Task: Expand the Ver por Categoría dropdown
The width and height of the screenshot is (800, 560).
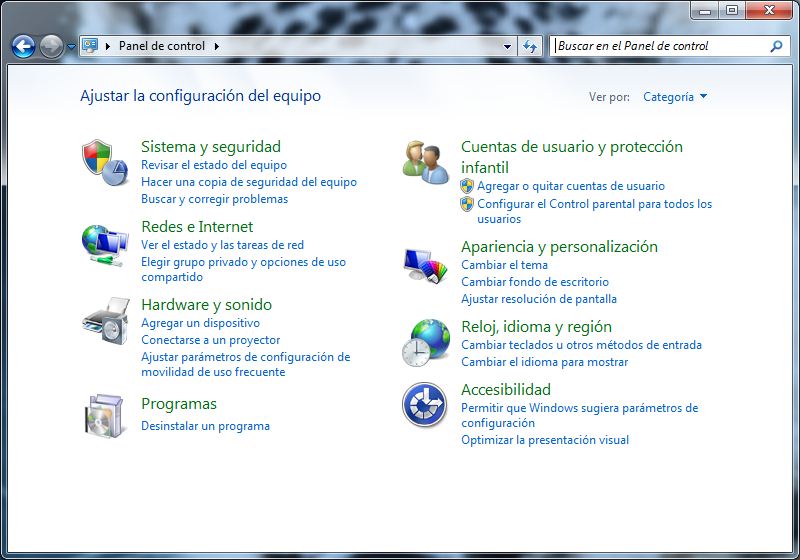Action: click(675, 97)
